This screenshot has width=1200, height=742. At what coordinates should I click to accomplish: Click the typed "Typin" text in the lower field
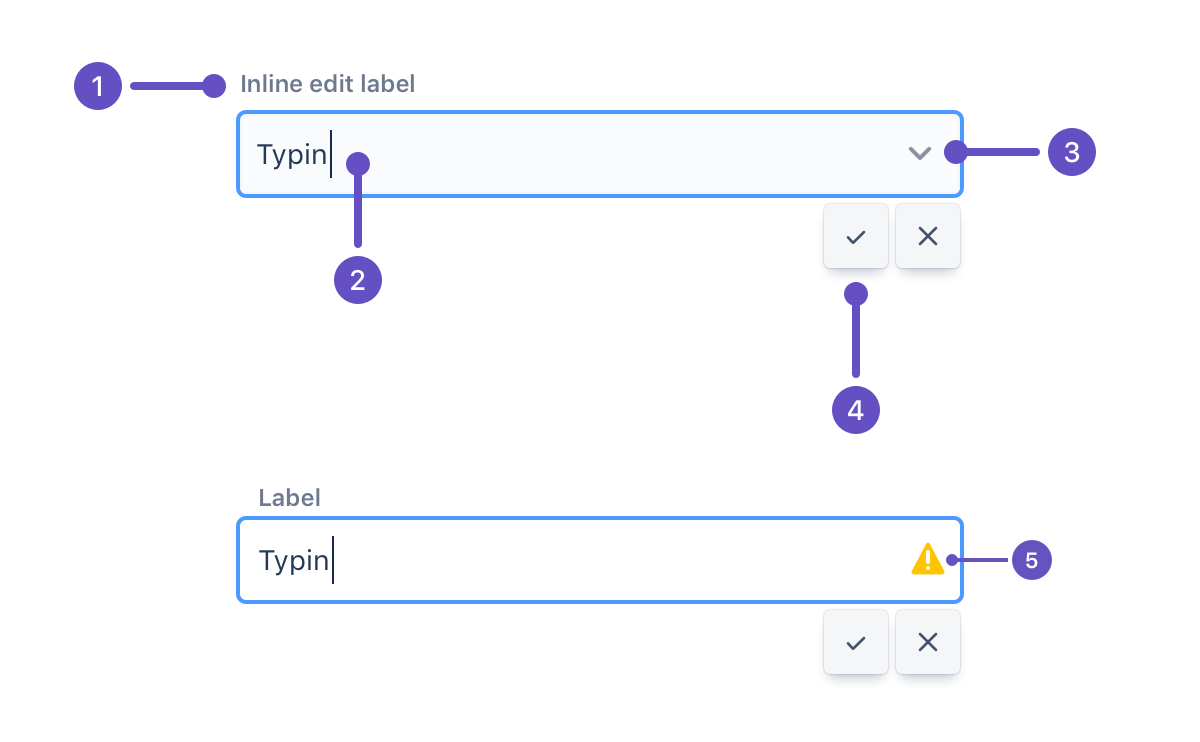(x=294, y=561)
